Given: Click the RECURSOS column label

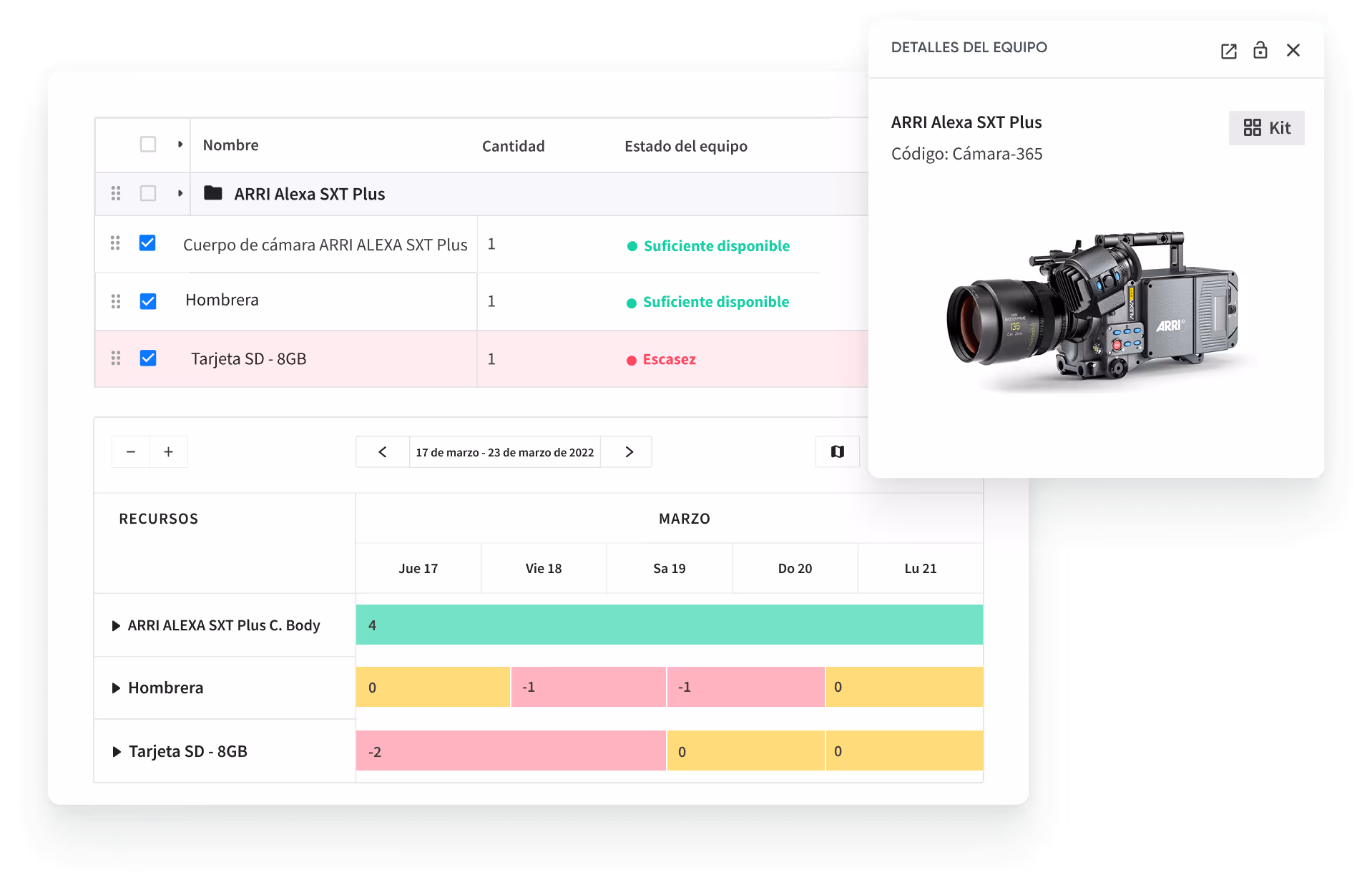Looking at the screenshot, I should [x=158, y=519].
